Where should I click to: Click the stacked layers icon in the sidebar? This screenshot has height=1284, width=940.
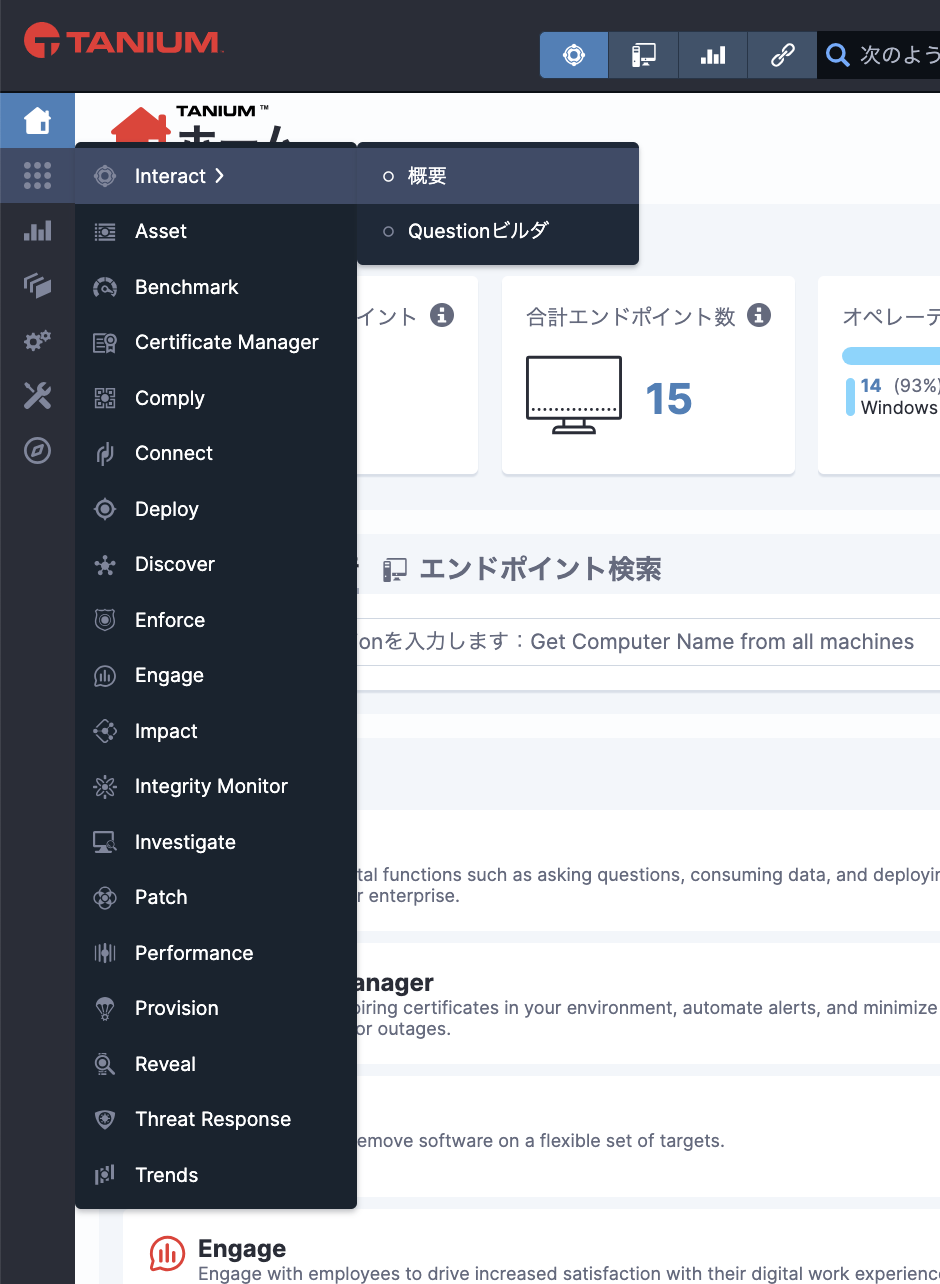(37, 286)
